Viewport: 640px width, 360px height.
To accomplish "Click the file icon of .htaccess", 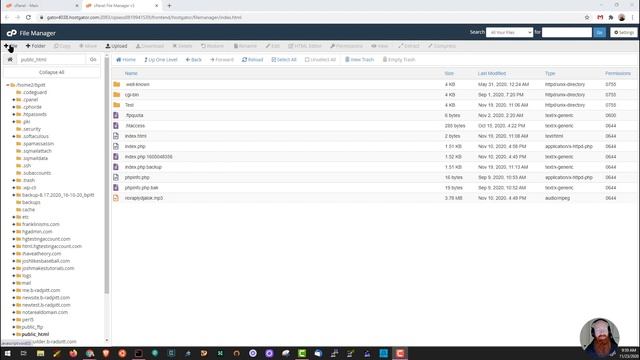I will click(116, 126).
